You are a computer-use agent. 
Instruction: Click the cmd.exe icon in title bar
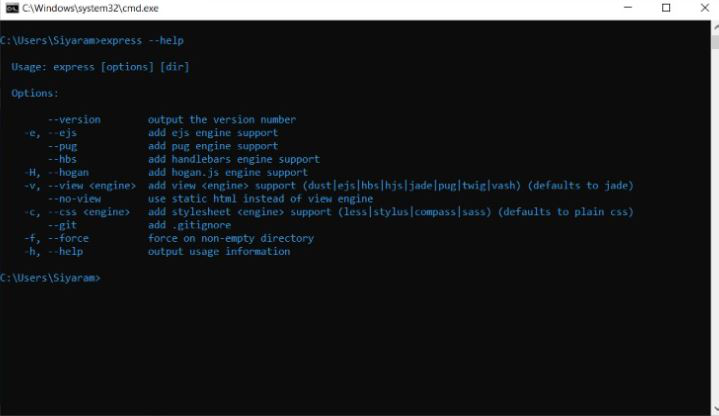(10, 8)
